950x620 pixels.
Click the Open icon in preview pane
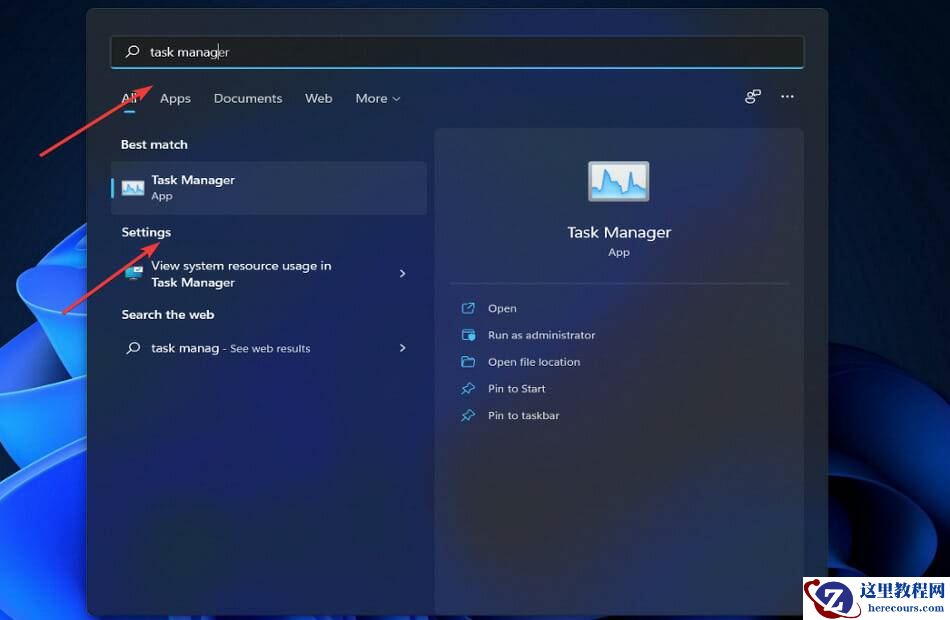click(x=468, y=308)
